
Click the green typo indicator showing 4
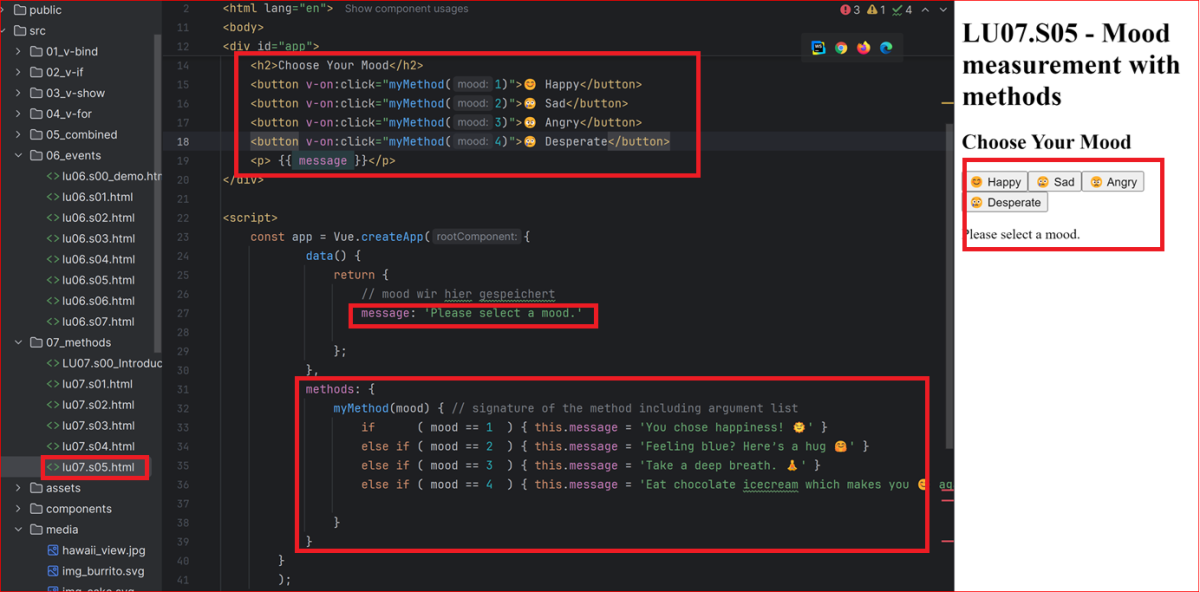pos(902,9)
